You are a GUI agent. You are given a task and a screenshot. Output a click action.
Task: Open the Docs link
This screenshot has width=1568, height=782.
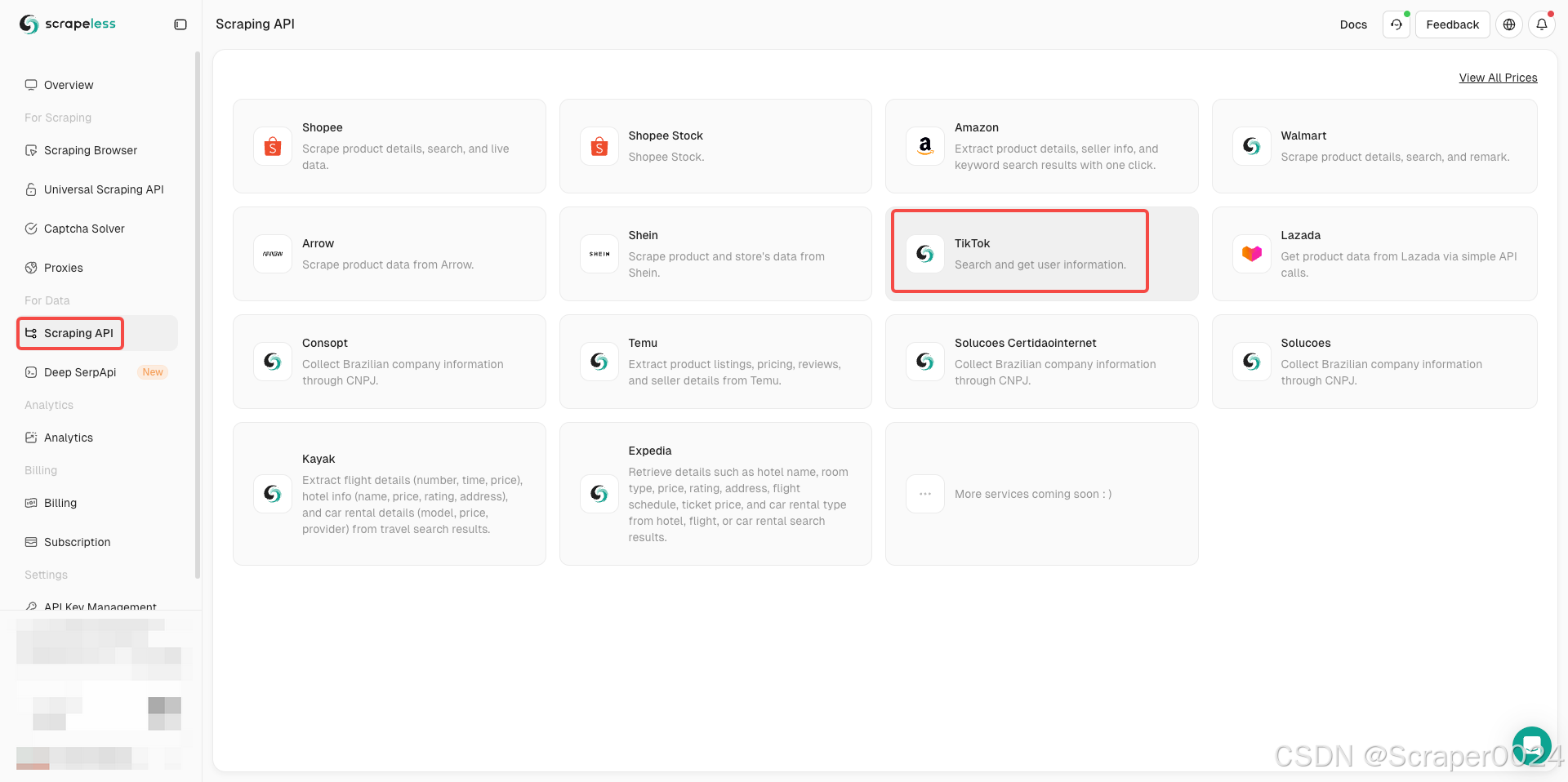[x=1353, y=24]
